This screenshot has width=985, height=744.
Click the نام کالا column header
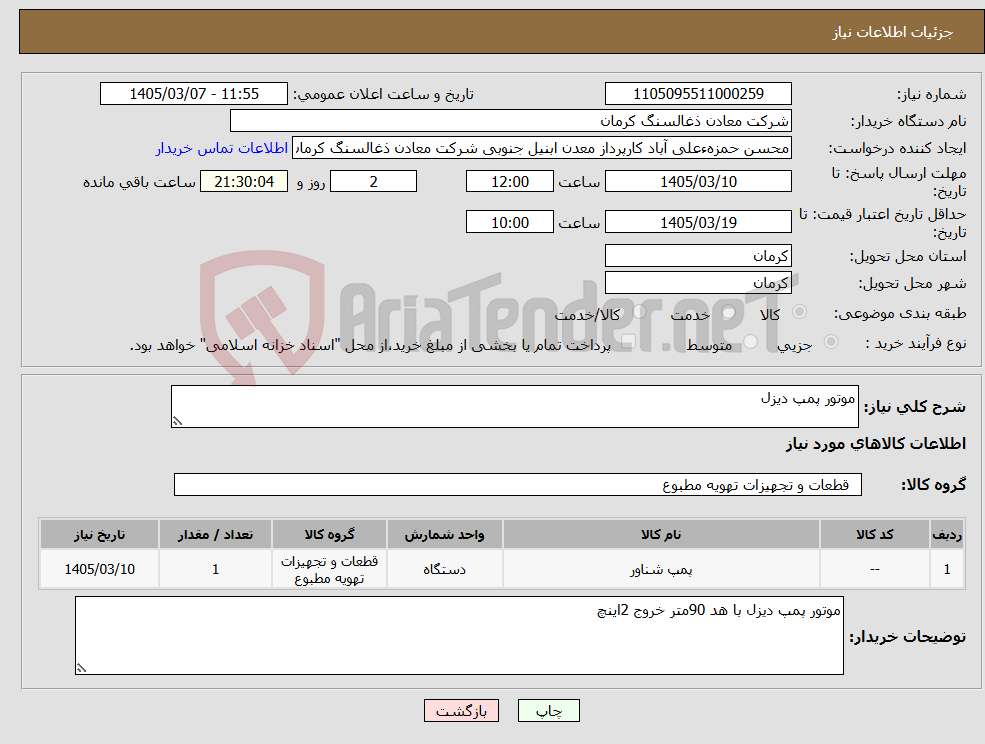point(661,534)
